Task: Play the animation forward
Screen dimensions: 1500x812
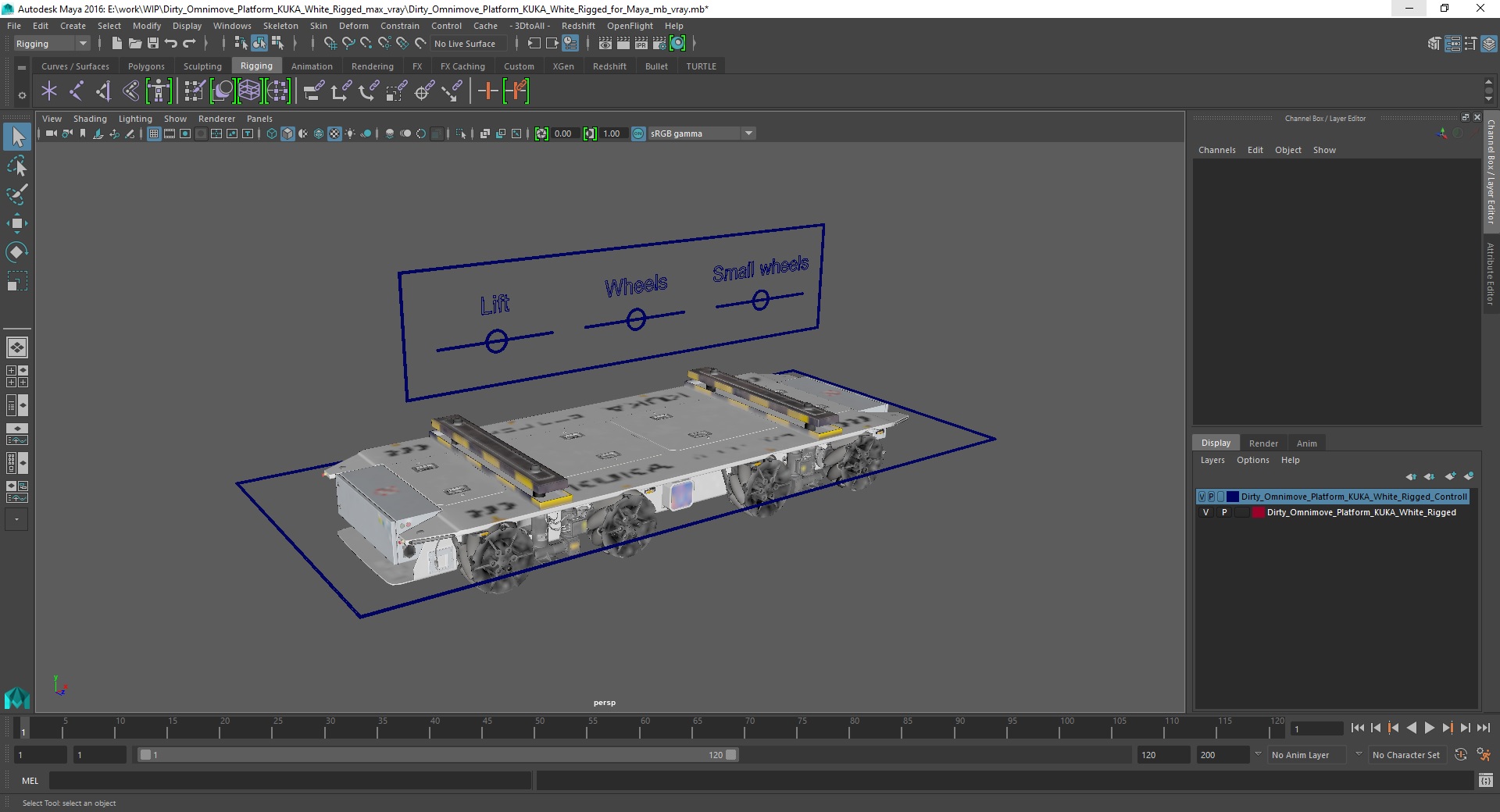Action: pos(1429,728)
